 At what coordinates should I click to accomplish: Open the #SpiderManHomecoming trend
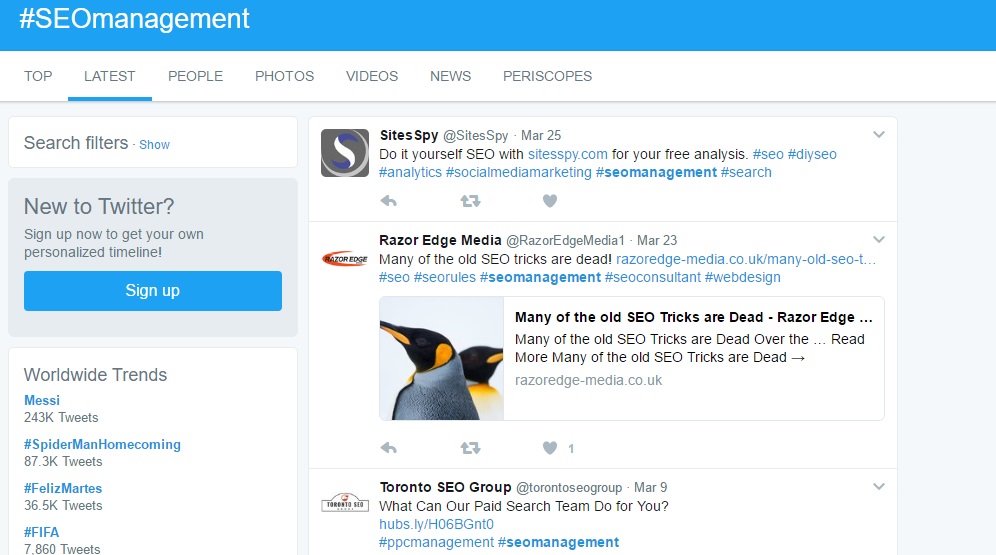[102, 445]
